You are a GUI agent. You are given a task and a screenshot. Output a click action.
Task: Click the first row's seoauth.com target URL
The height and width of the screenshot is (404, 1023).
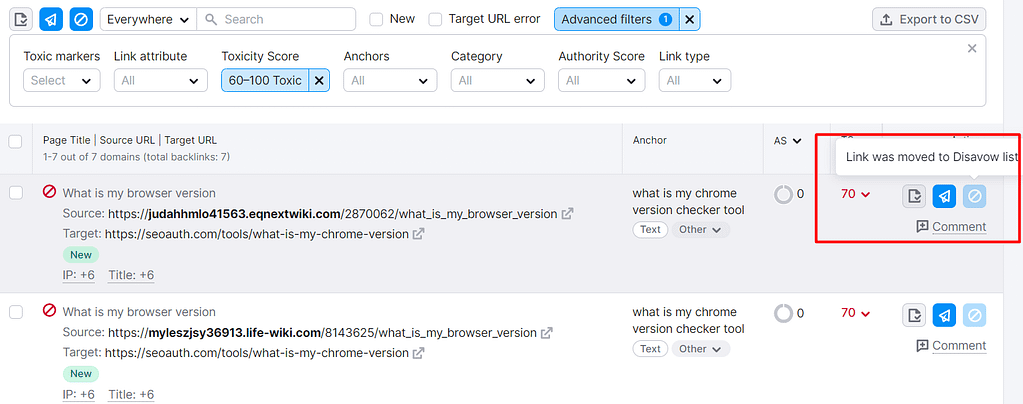[256, 234]
